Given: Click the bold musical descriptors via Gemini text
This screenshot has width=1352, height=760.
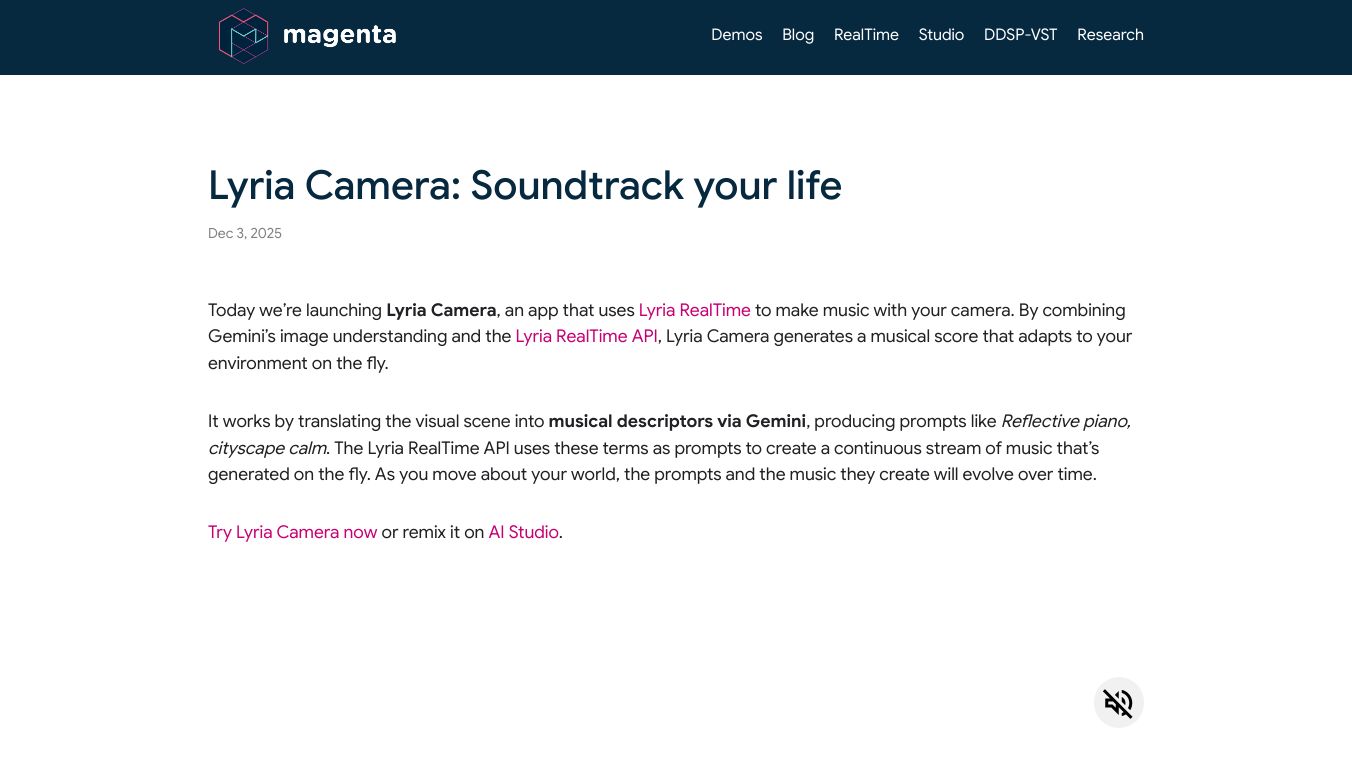Looking at the screenshot, I should tap(677, 421).
